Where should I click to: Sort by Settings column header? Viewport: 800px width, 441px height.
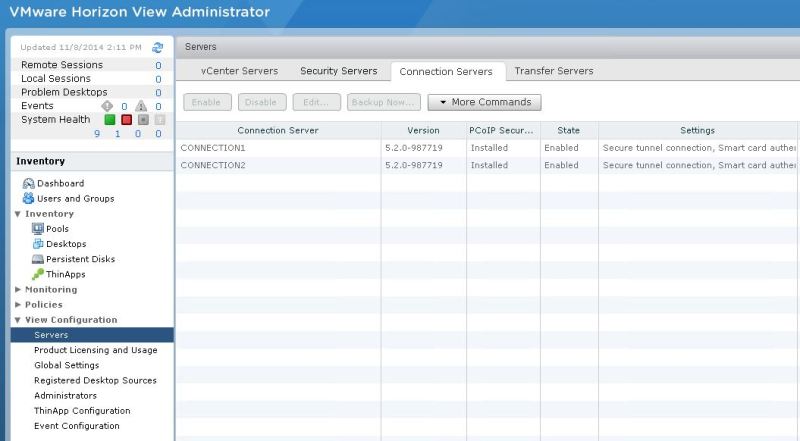point(698,131)
